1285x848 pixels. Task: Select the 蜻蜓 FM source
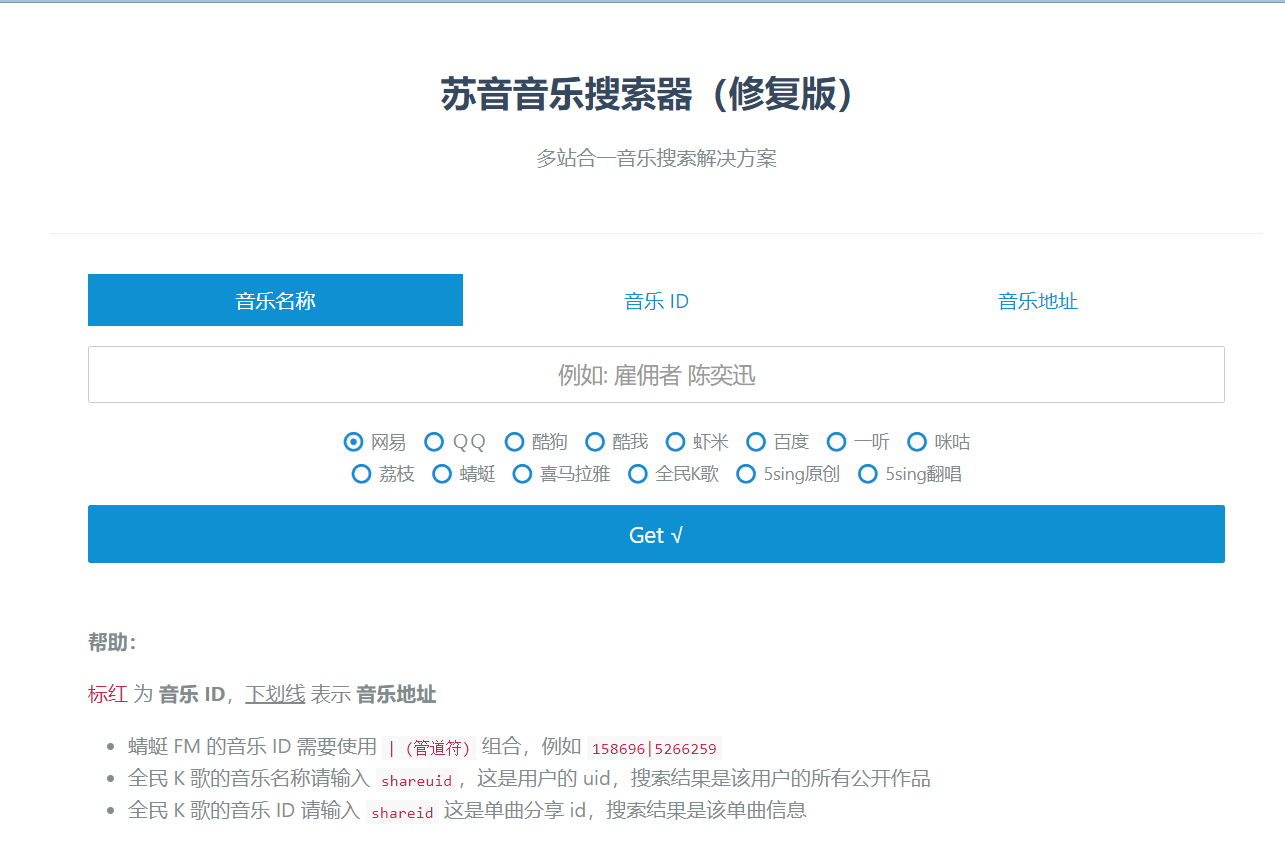(x=442, y=474)
